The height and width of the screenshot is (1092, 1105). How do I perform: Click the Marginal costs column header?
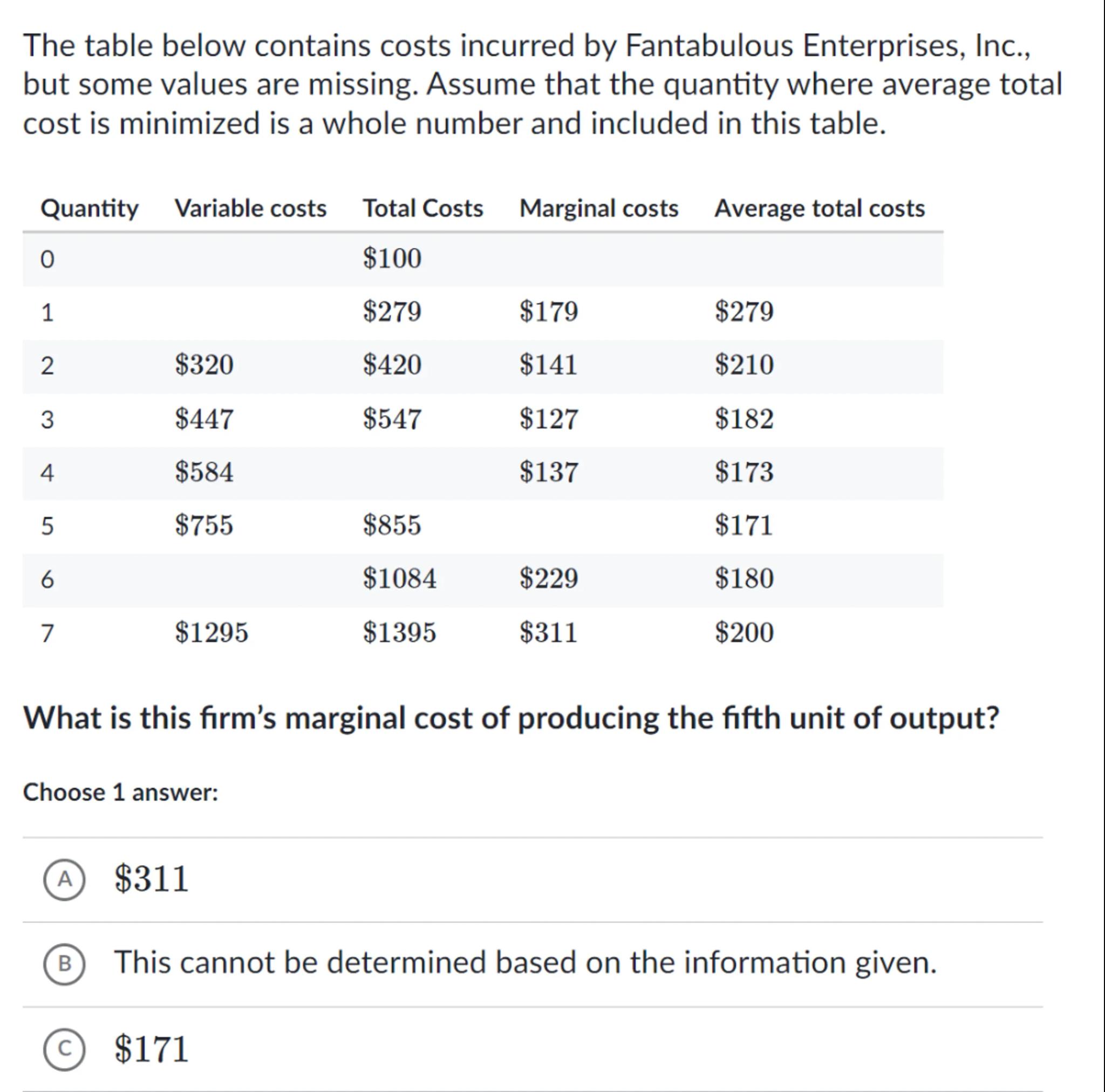point(598,208)
